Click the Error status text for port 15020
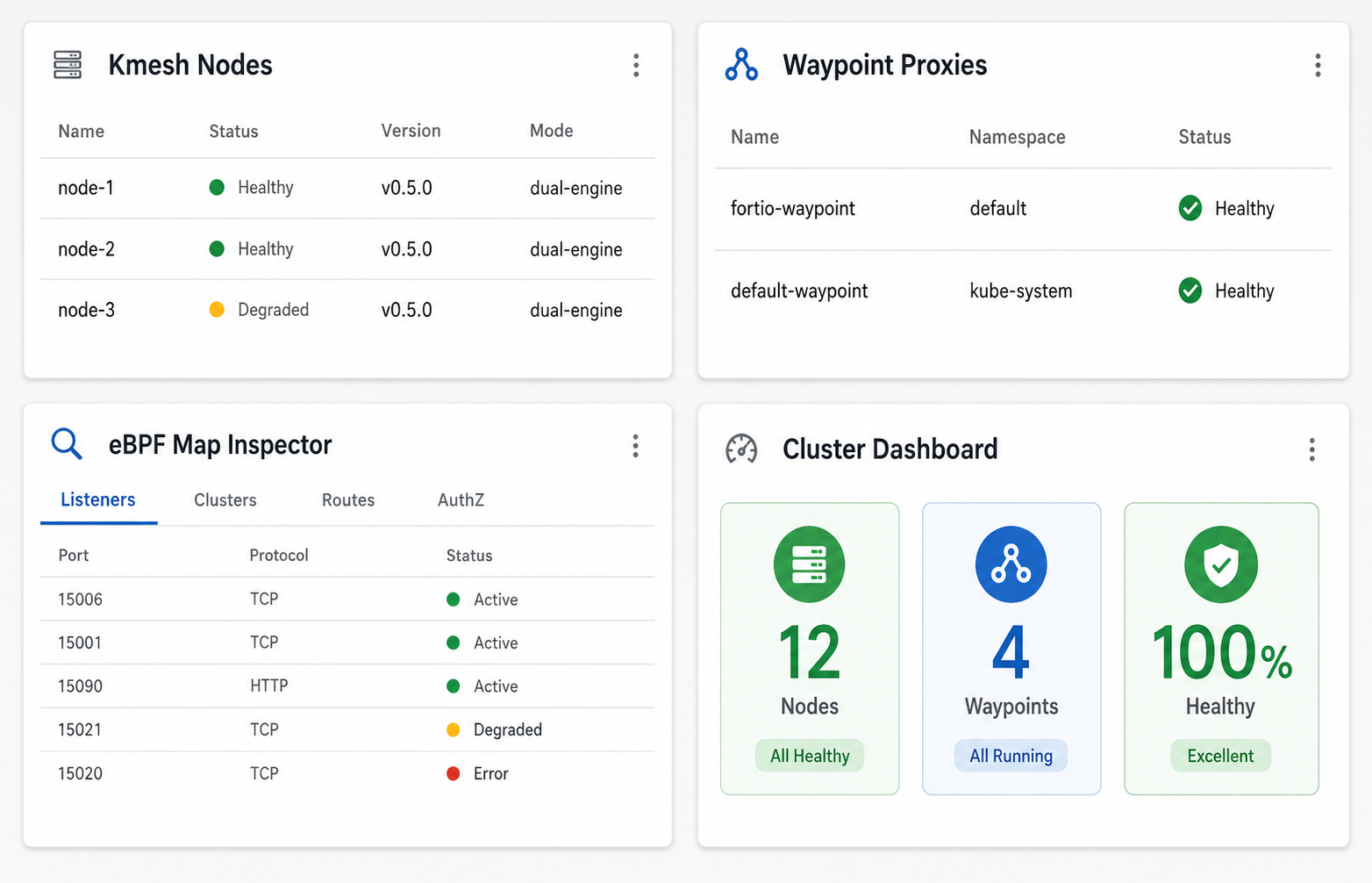The height and width of the screenshot is (883, 1372). [491, 773]
